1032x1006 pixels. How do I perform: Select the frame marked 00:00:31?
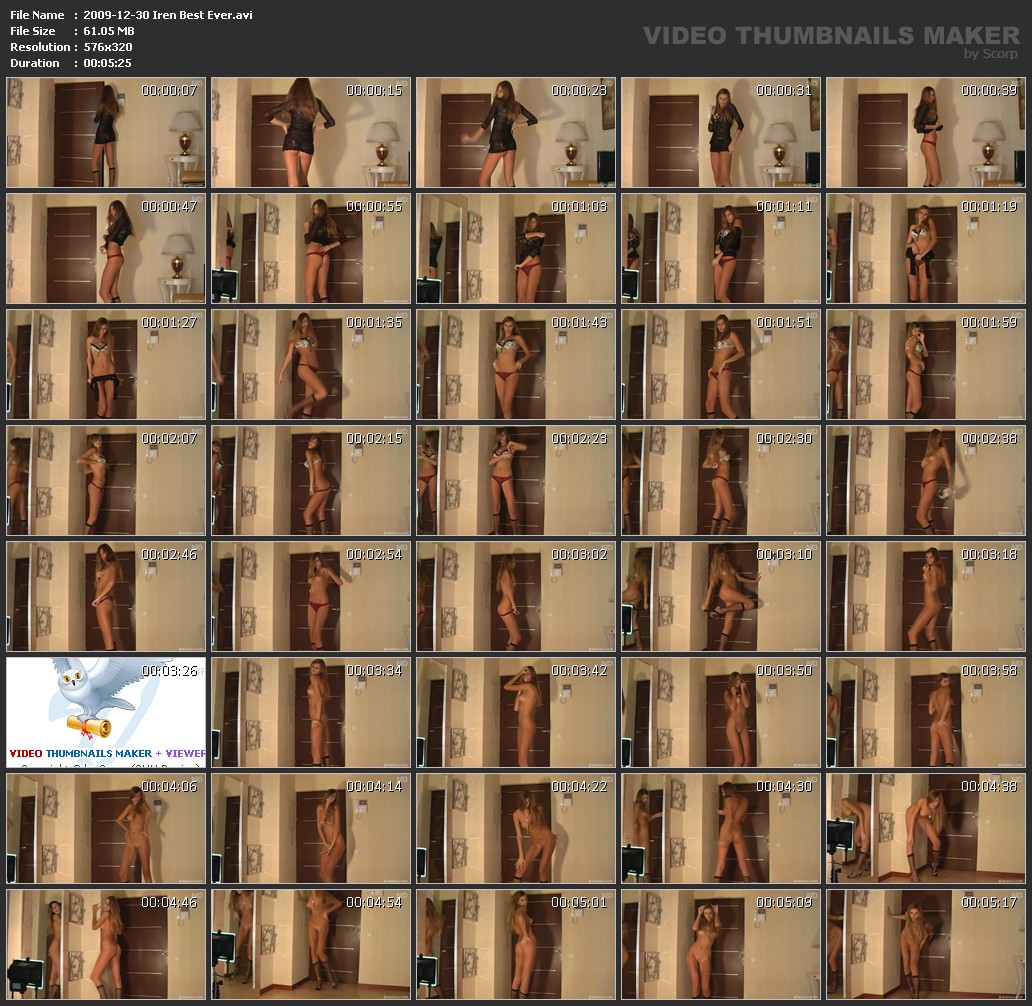(x=721, y=132)
